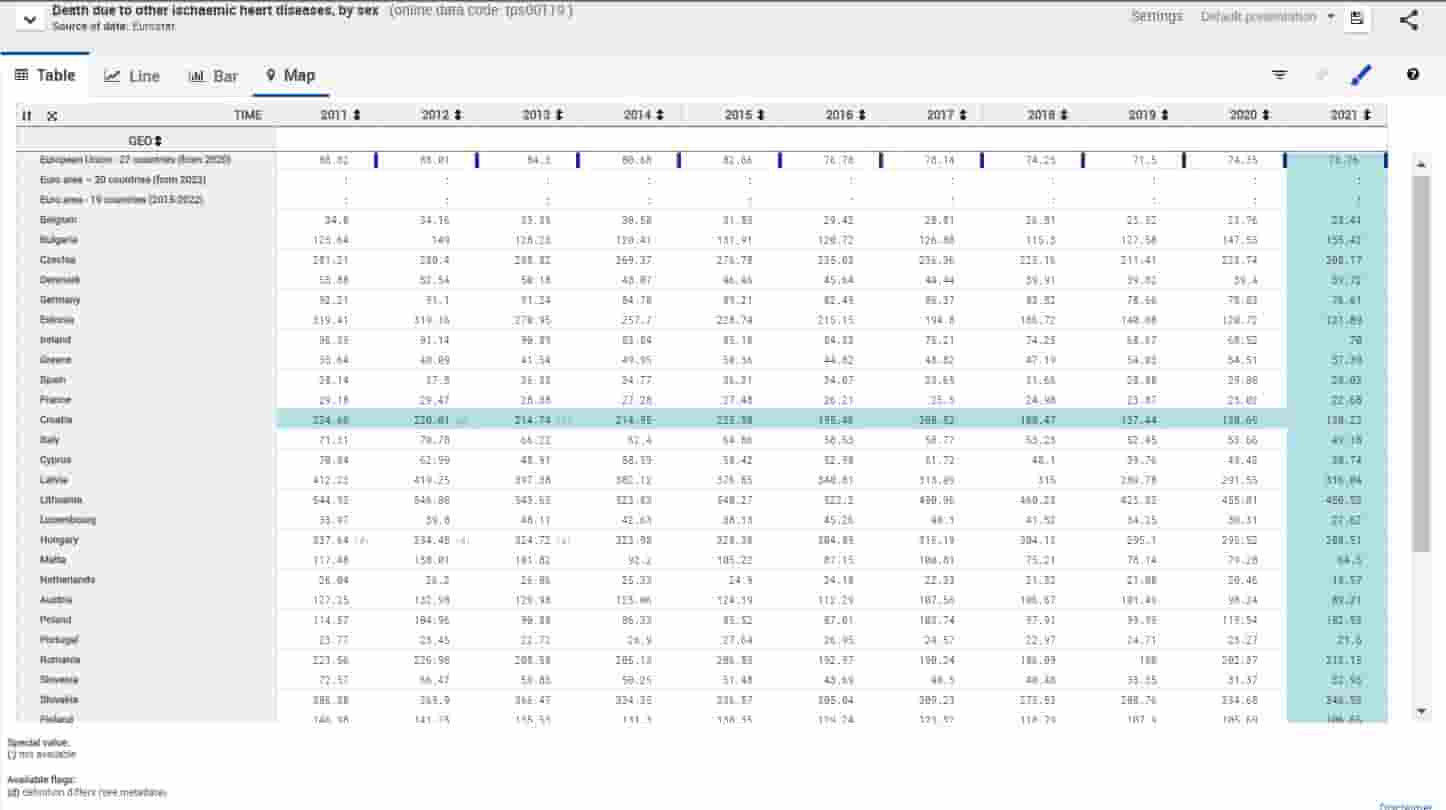1446x810 pixels.
Task: Click the share icon
Action: point(1409,20)
